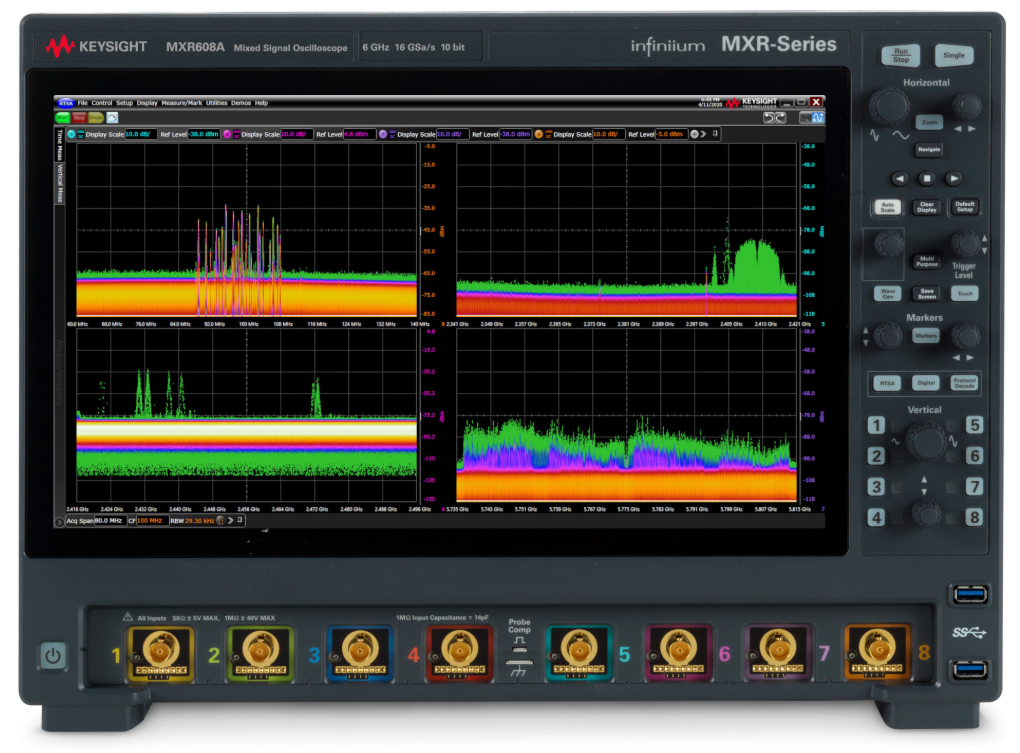The height and width of the screenshot is (753, 1020).
Task: Tap the channel 1 yellow BNC input
Action: (161, 653)
